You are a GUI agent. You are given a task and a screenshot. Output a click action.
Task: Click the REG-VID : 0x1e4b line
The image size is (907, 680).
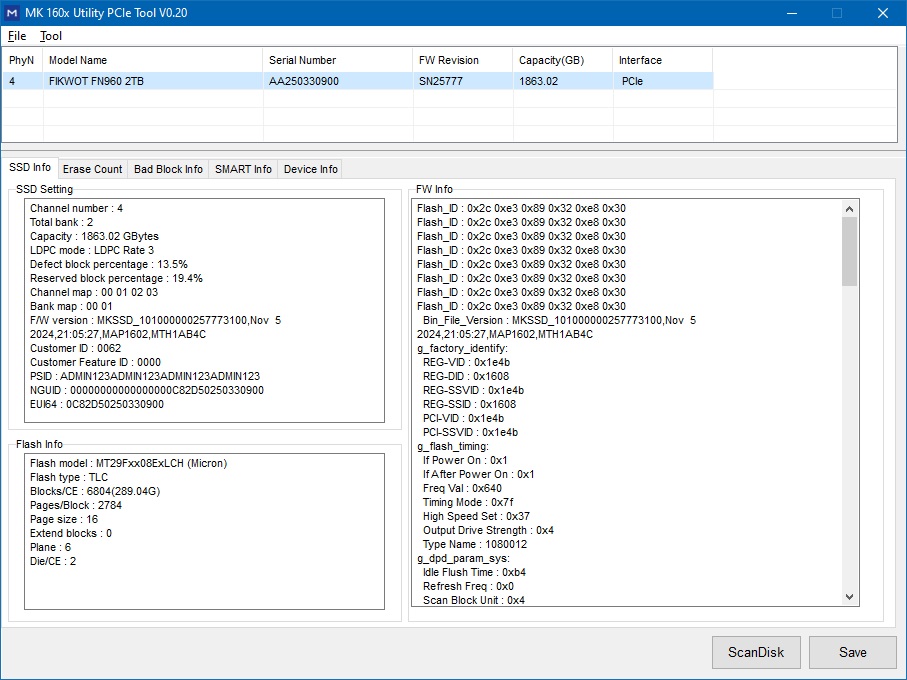point(466,362)
